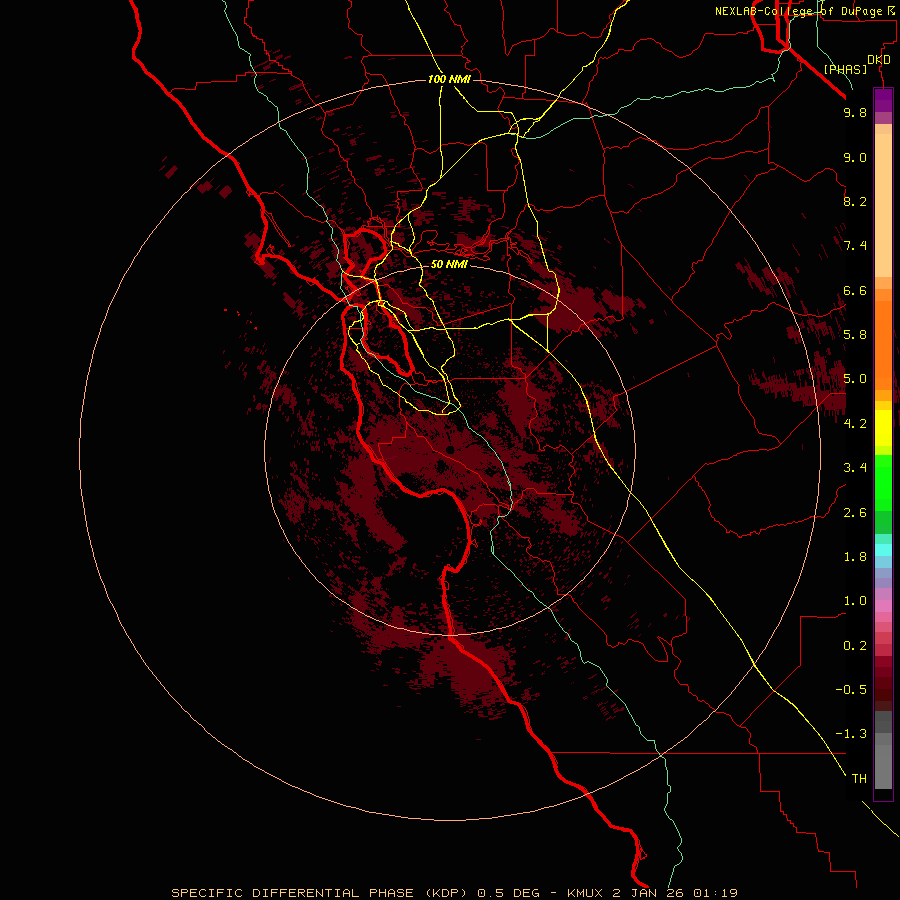Click the DKD label above the scale
The image size is (900, 900).
[x=879, y=60]
